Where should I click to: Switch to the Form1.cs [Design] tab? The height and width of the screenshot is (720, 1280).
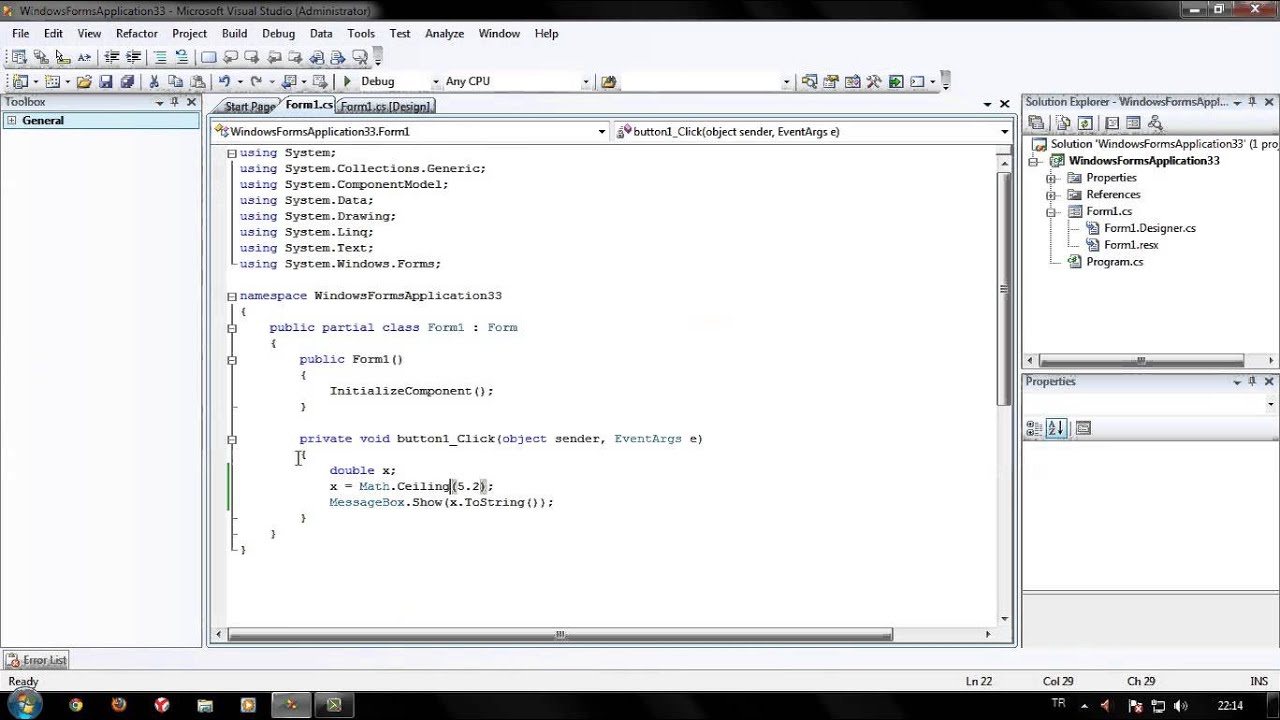[x=385, y=106]
